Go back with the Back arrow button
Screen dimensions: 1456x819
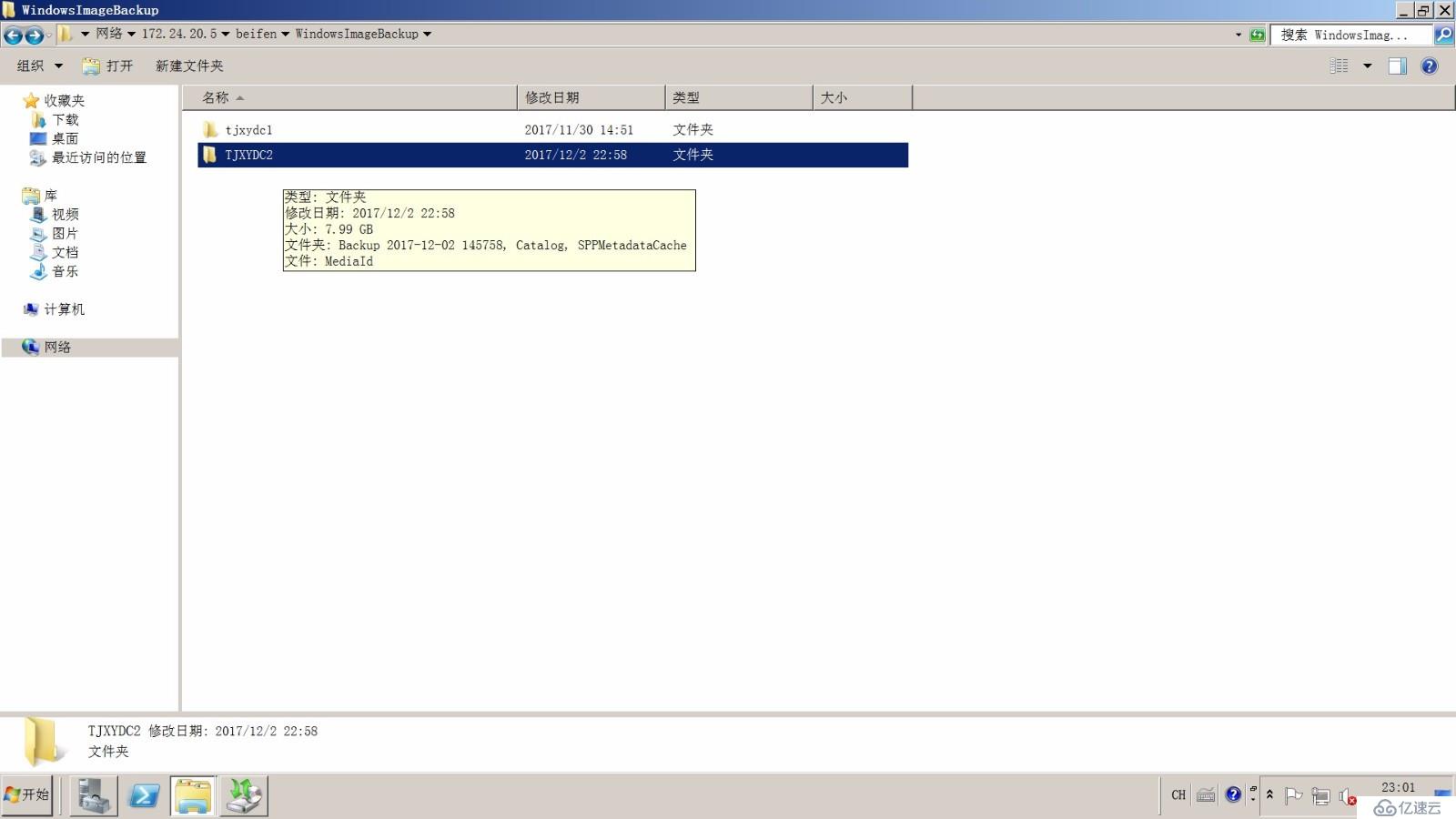tap(13, 35)
